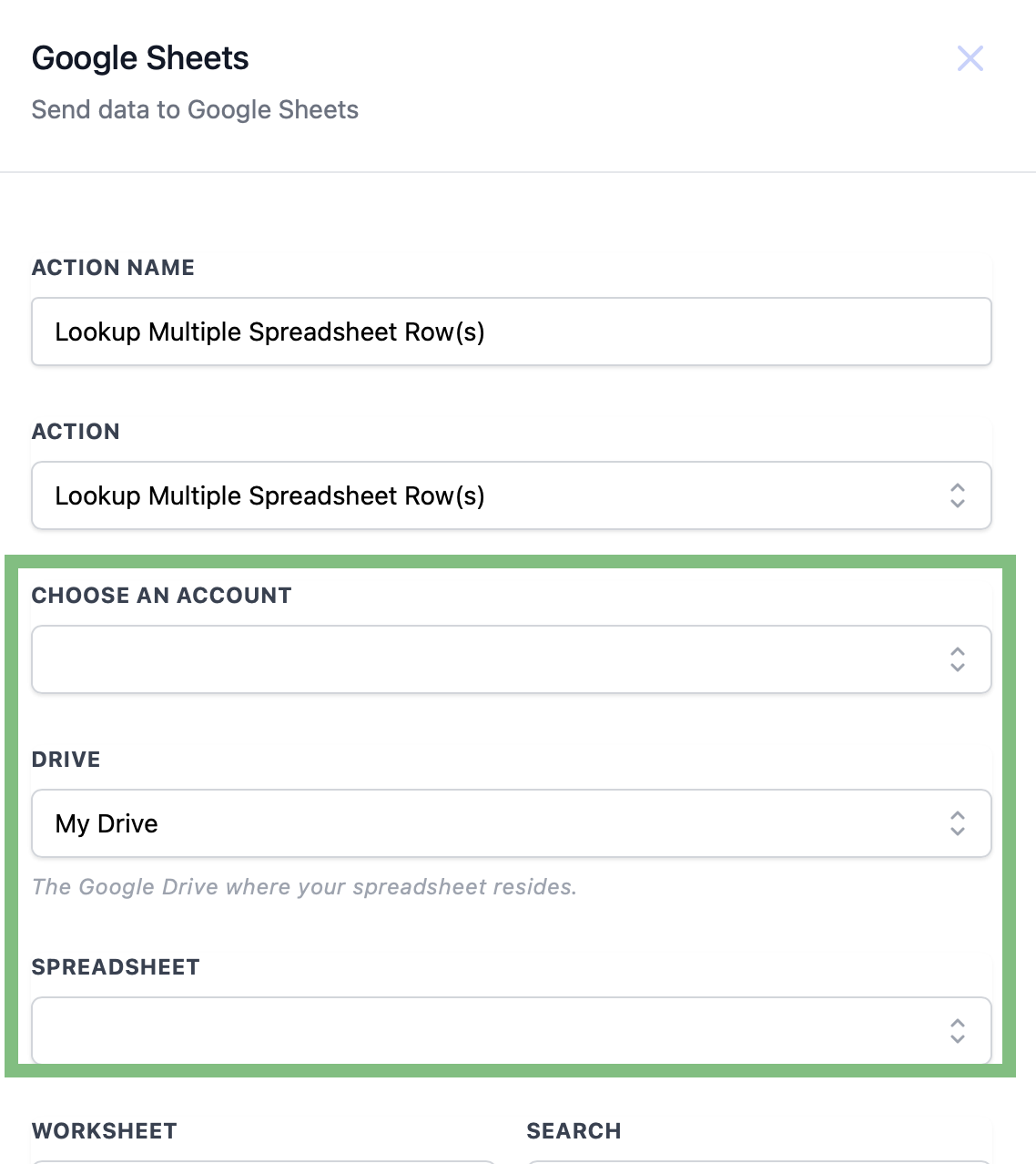
Task: Open the Action dropdown
Action: coord(512,495)
